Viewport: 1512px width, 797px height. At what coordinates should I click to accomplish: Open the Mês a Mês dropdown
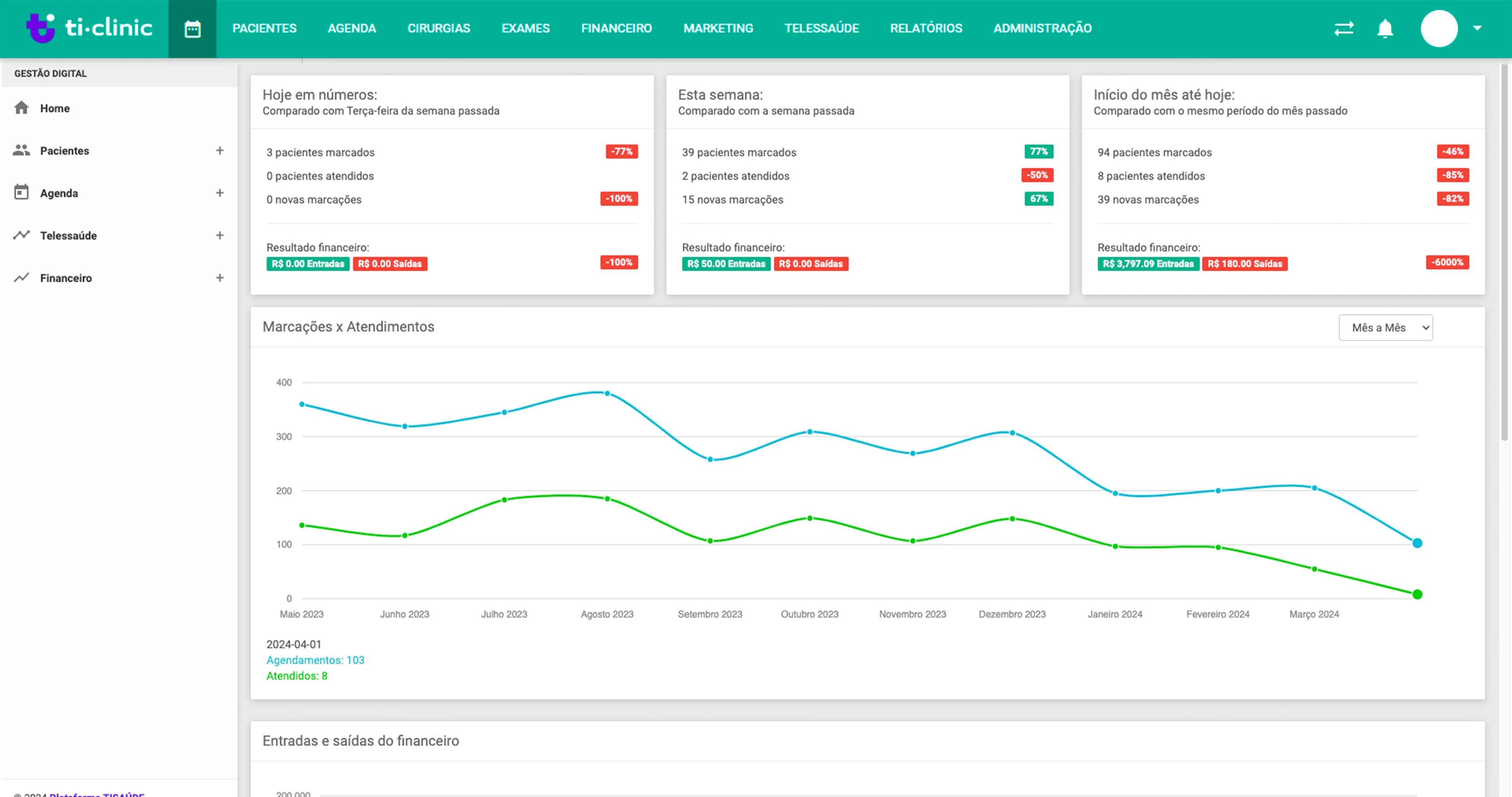click(x=1385, y=328)
